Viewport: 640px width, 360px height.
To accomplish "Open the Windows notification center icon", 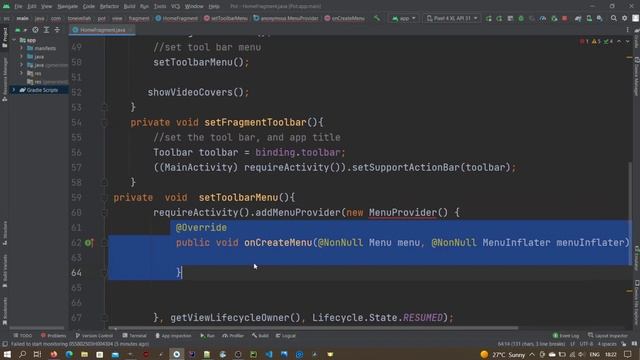I will [x=628, y=354].
